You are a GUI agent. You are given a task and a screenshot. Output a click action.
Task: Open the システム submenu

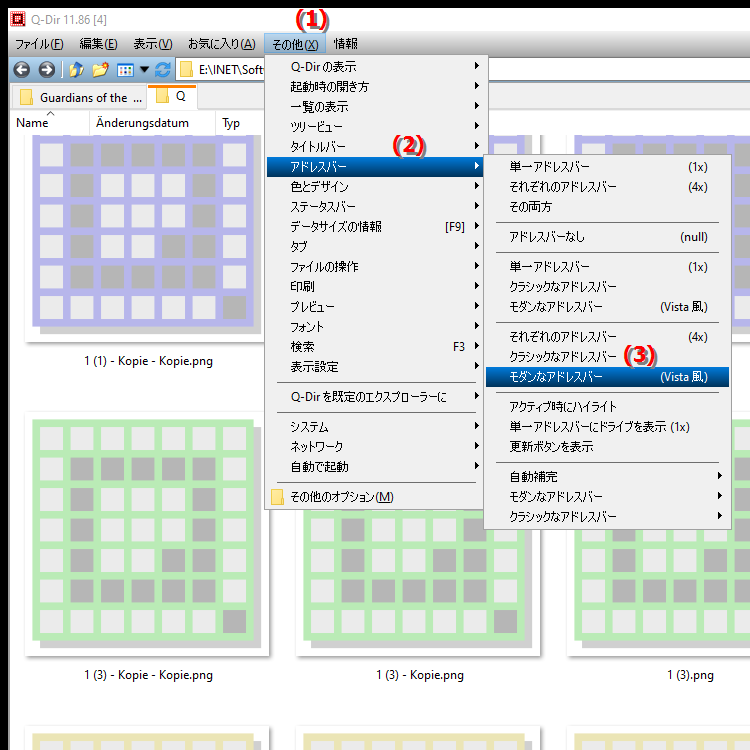click(x=375, y=427)
